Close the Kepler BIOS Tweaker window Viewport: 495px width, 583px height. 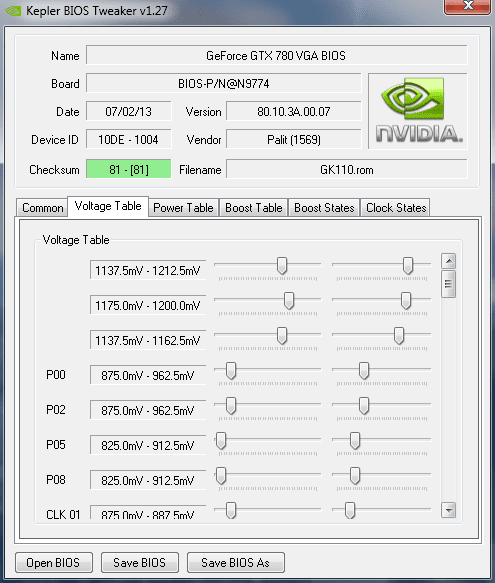(x=467, y=6)
